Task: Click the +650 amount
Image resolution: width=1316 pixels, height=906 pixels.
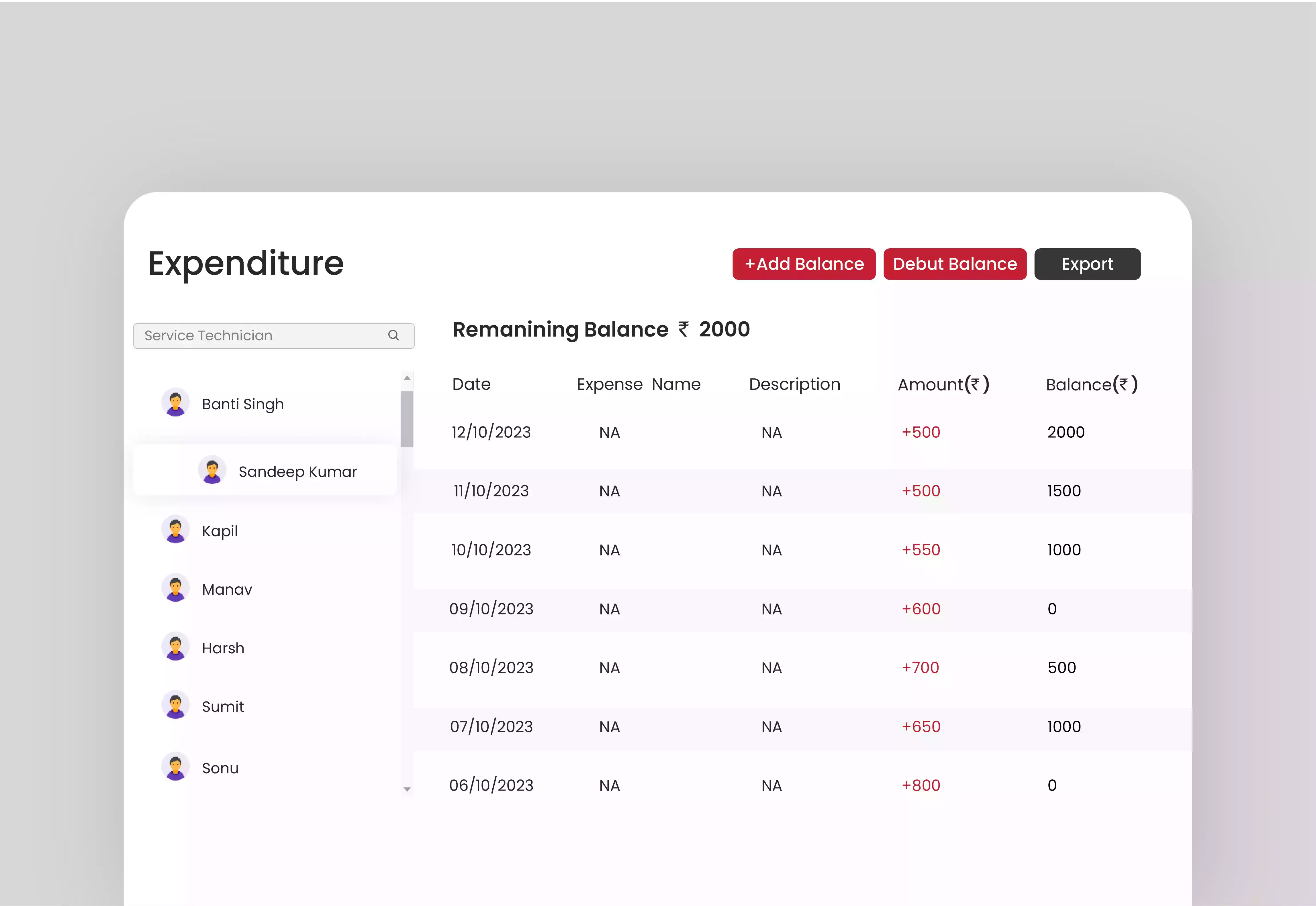Action: pos(921,727)
